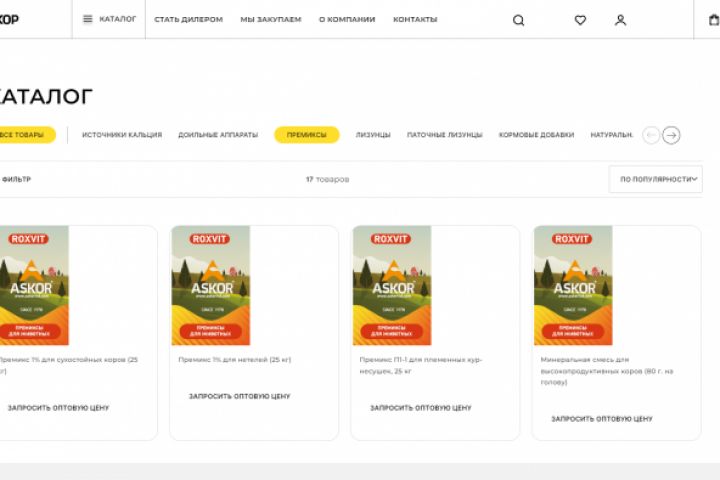Open the Каталог hamburger menu
Screen dimensions: 720x480
[x=109, y=19]
